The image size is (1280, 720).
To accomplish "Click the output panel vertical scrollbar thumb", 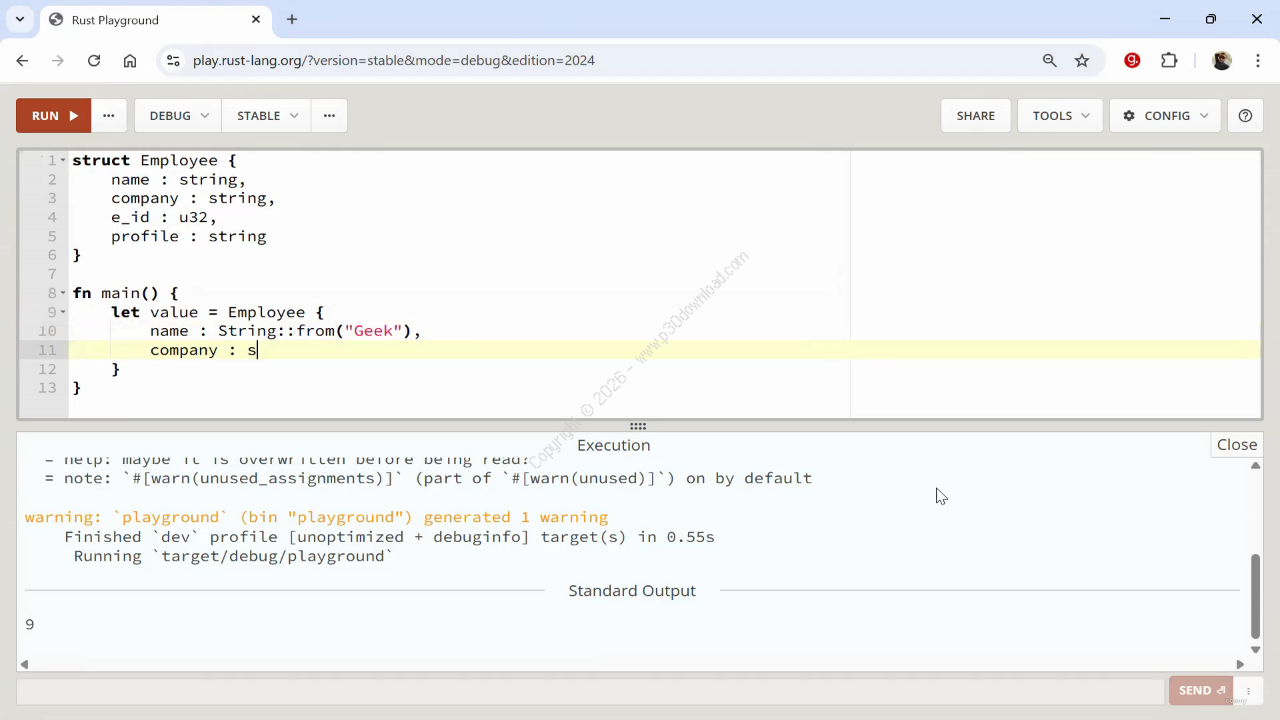I will (x=1256, y=595).
